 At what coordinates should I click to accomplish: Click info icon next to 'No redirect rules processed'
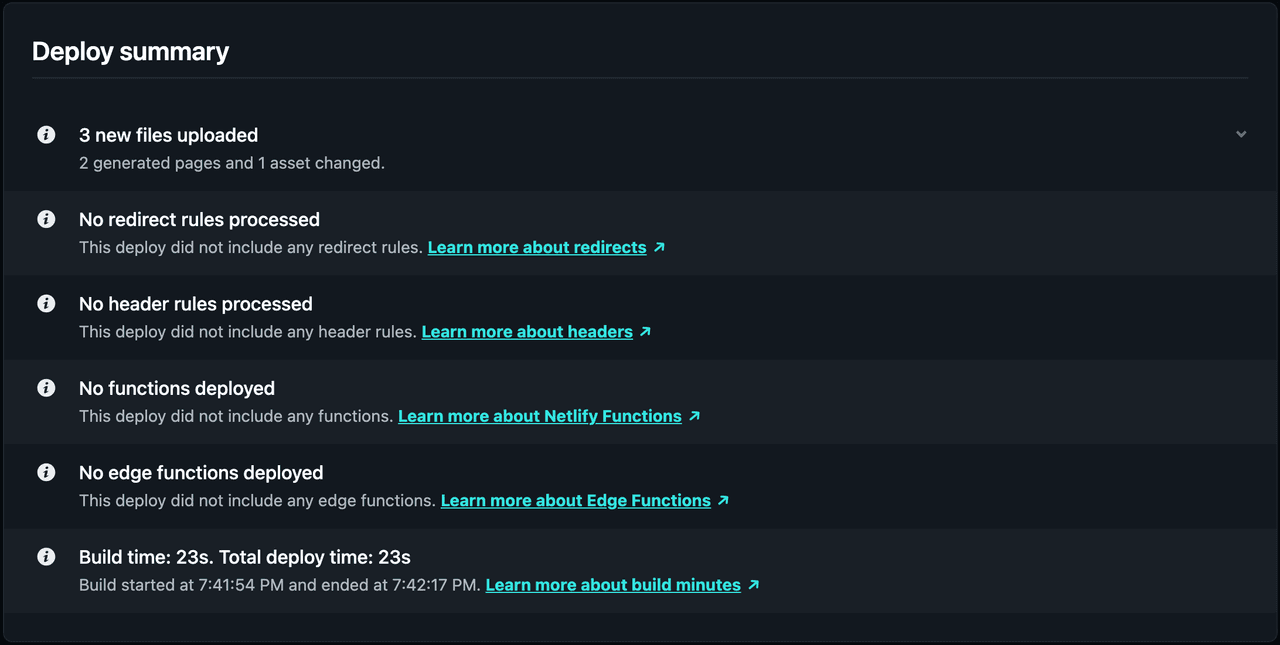point(46,219)
